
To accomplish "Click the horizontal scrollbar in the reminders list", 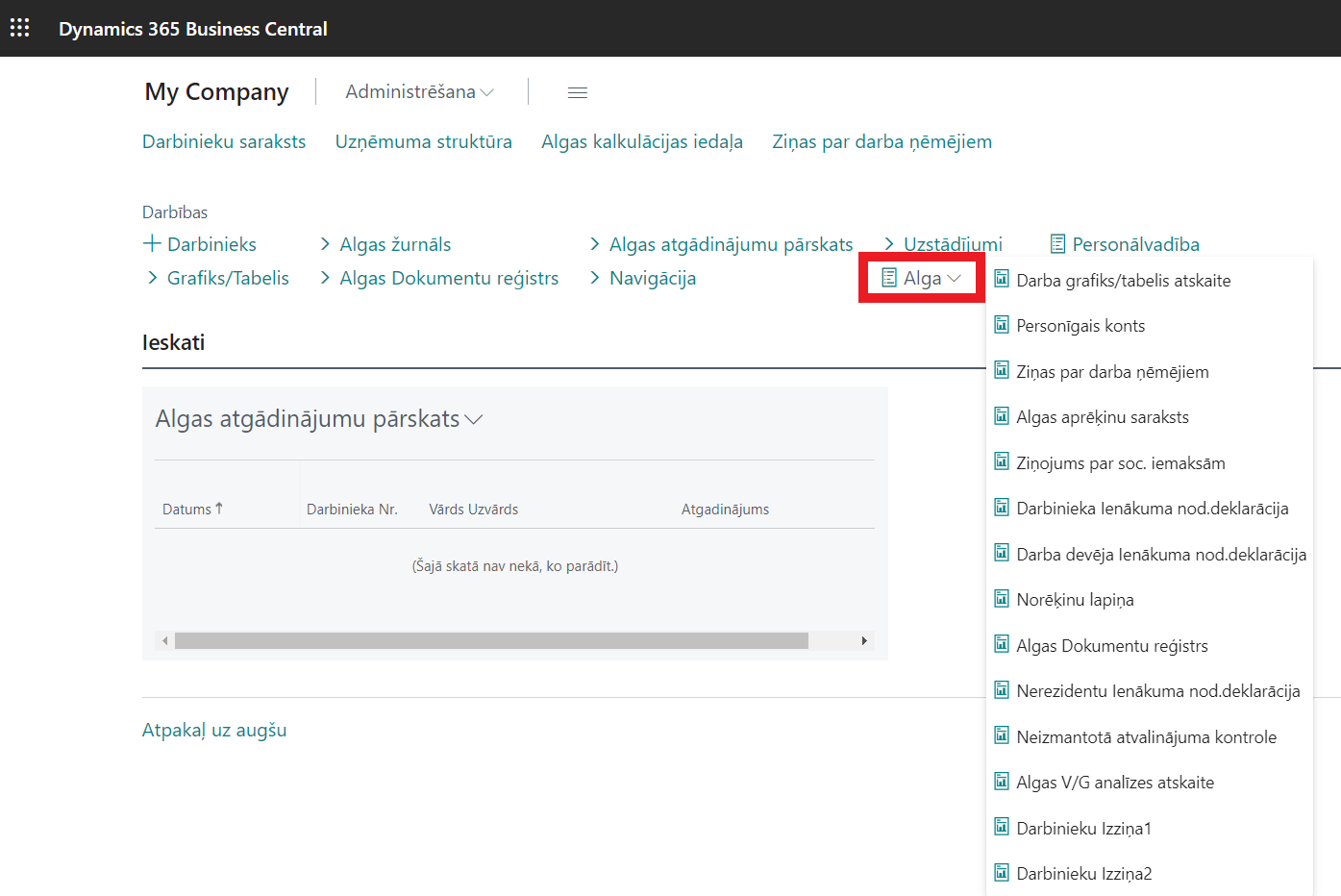I will [491, 640].
